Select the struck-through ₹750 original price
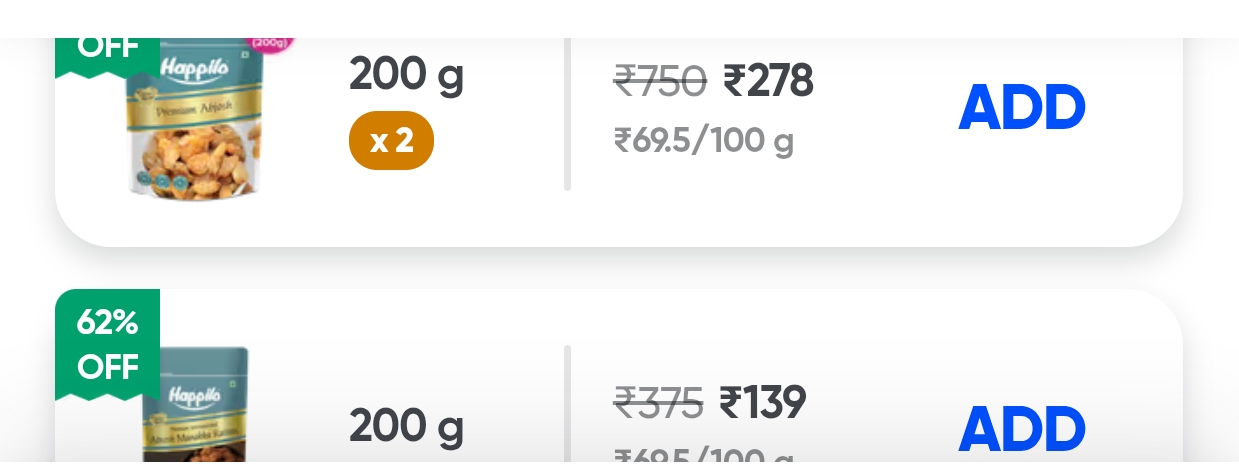The height and width of the screenshot is (475, 1239). [660, 81]
